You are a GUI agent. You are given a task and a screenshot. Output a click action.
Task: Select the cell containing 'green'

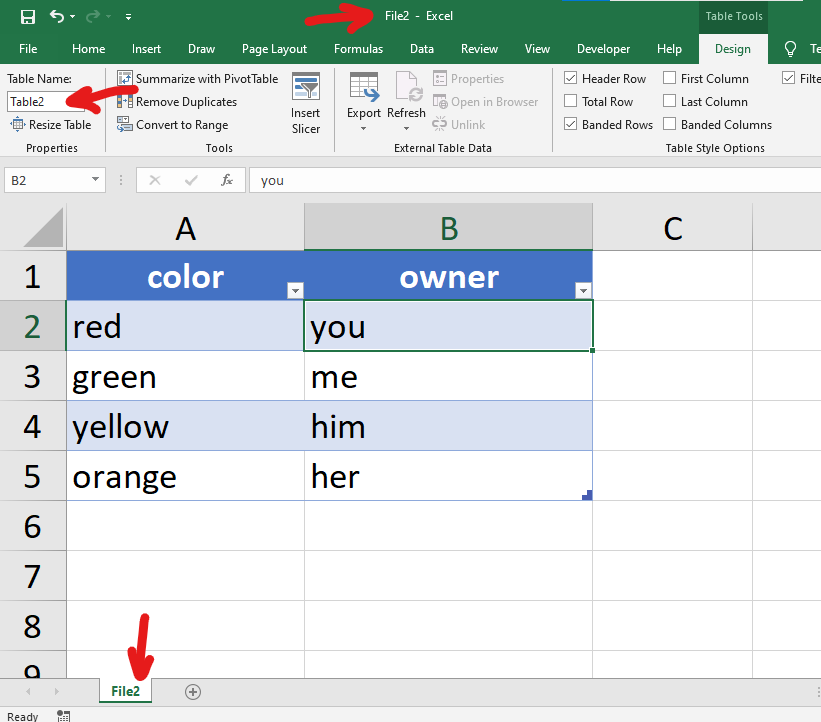(185, 376)
